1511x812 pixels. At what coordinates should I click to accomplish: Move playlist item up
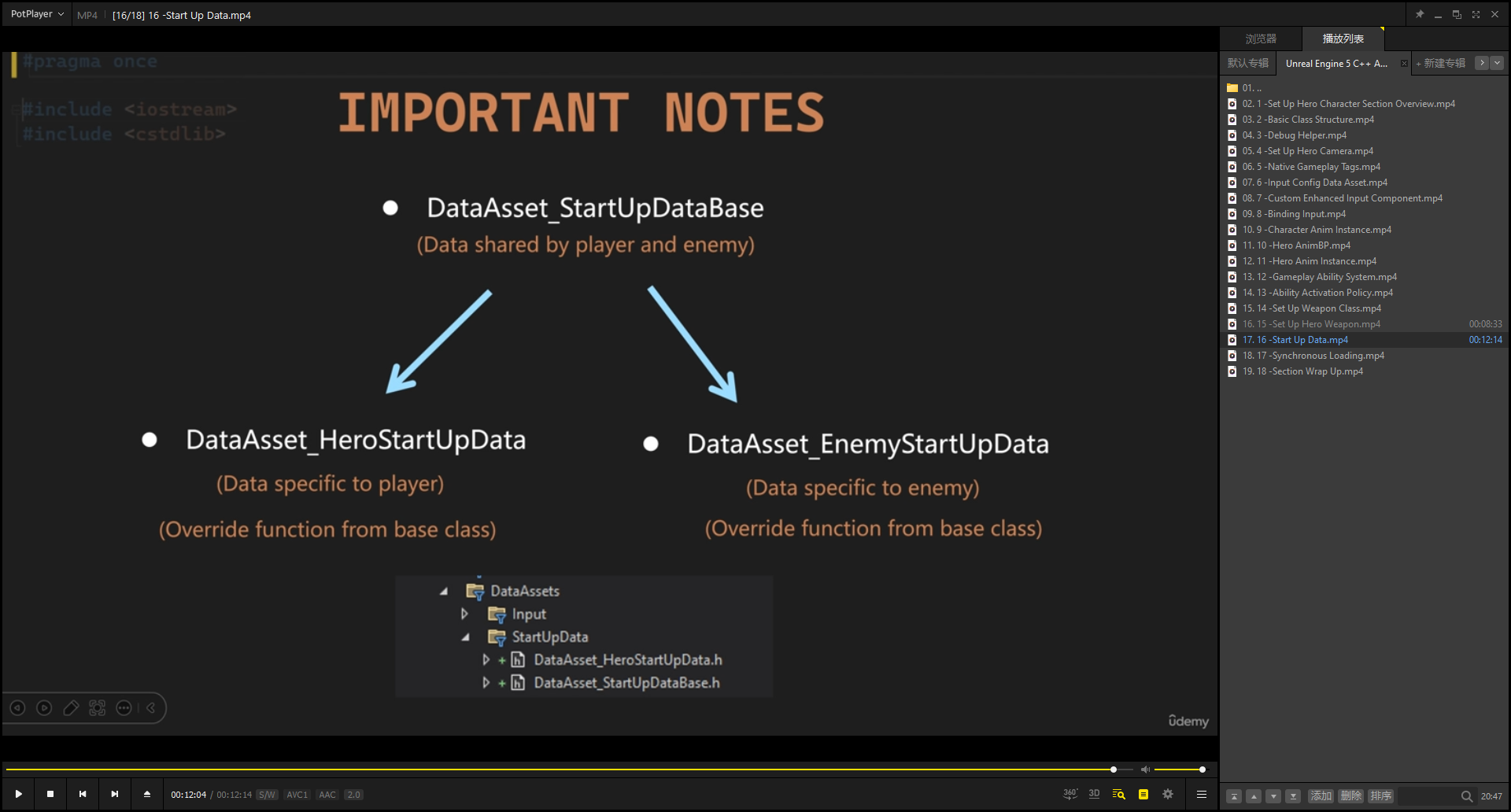coord(1254,796)
